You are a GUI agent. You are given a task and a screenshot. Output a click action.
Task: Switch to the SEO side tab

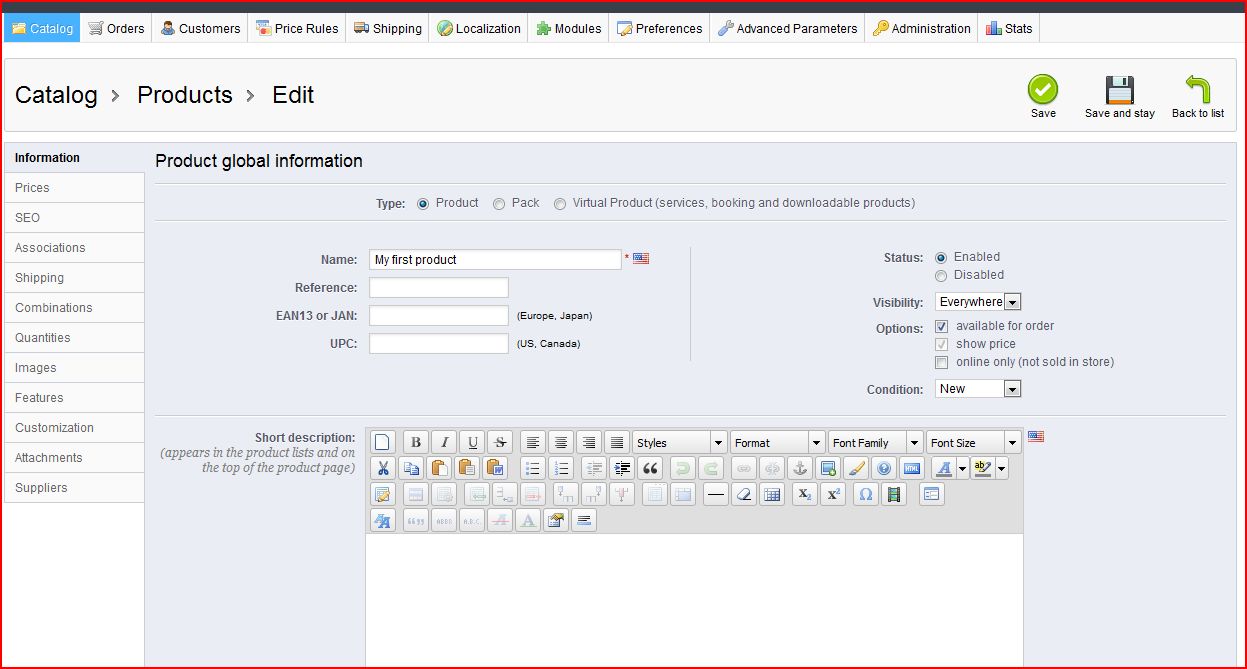(74, 218)
